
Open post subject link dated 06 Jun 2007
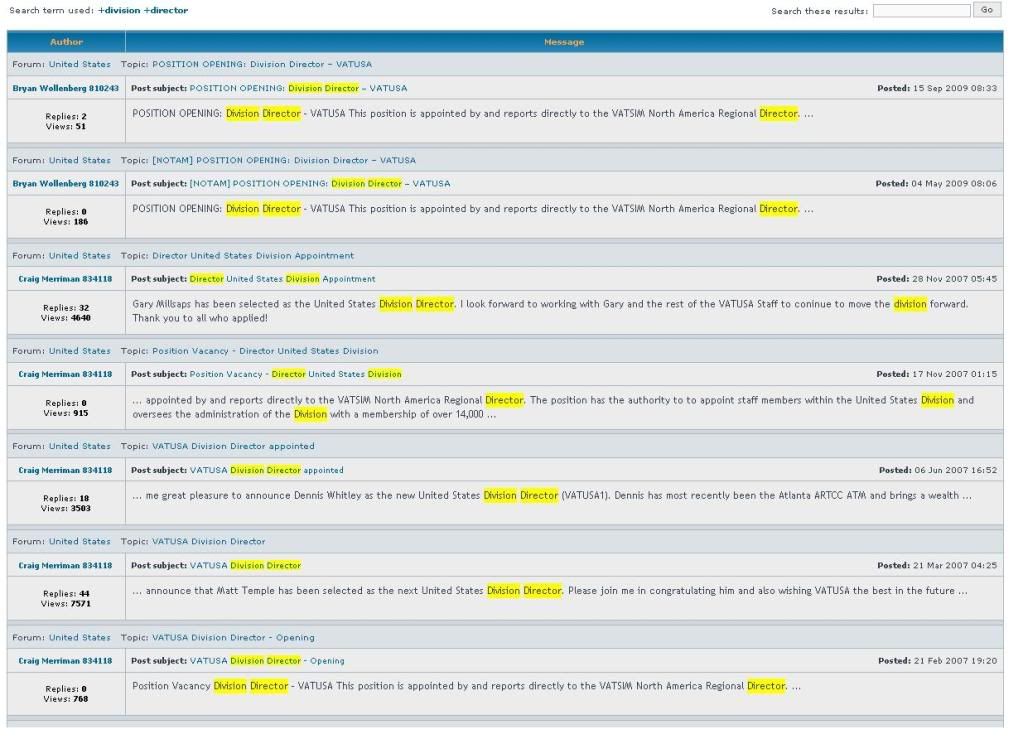[266, 470]
